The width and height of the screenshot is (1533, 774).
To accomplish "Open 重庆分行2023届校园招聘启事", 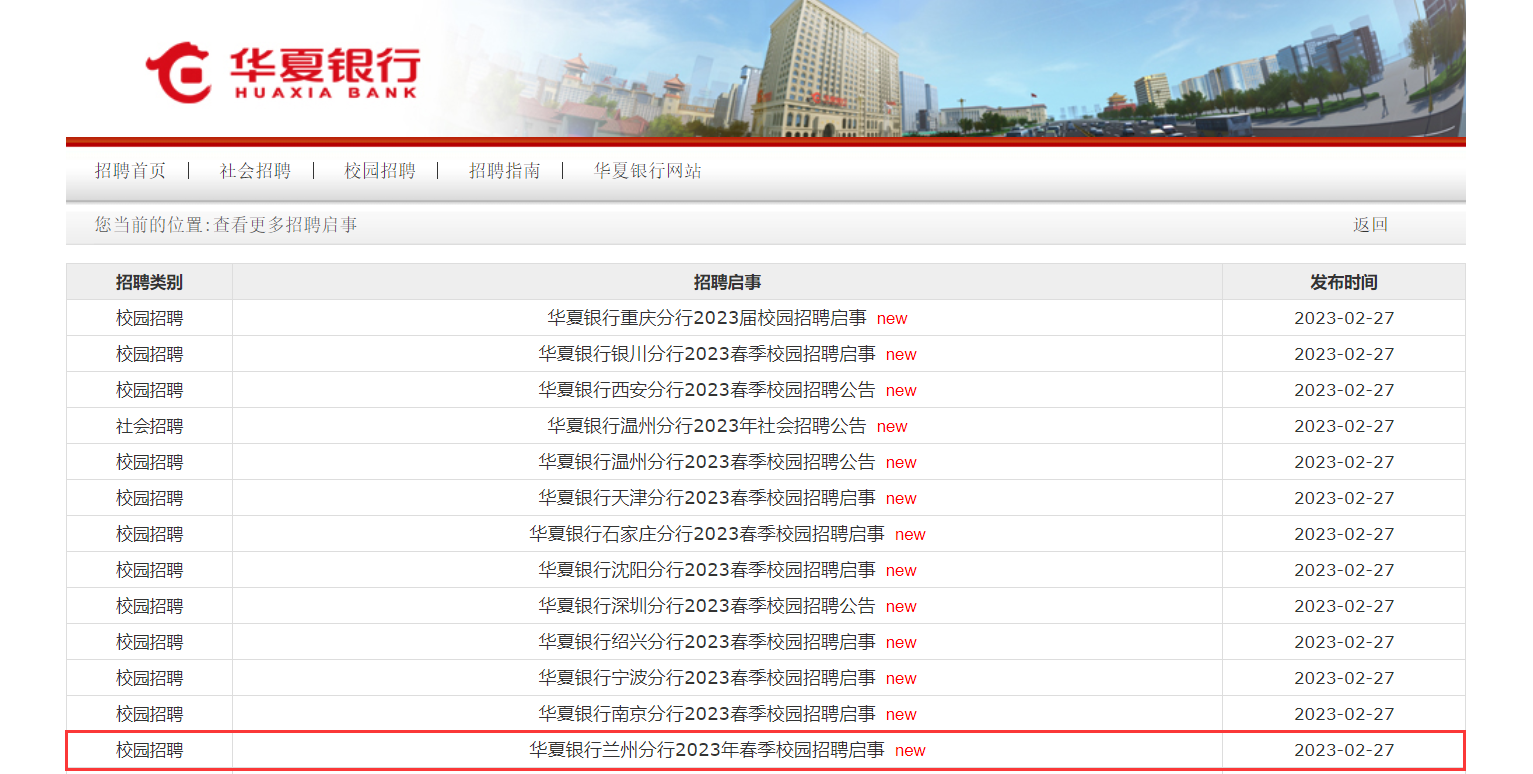I will (706, 318).
